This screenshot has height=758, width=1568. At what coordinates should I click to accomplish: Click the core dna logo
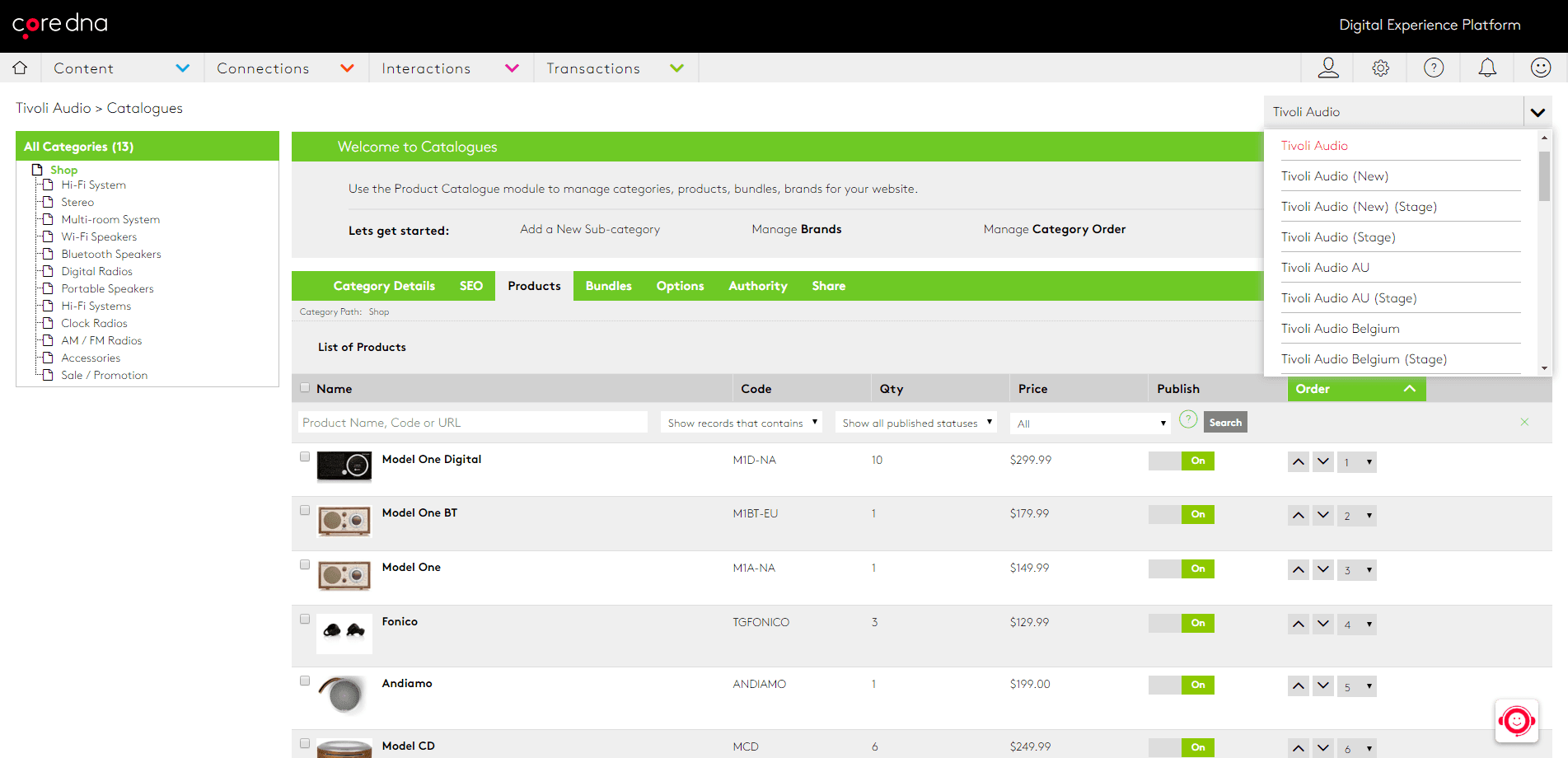point(59,25)
